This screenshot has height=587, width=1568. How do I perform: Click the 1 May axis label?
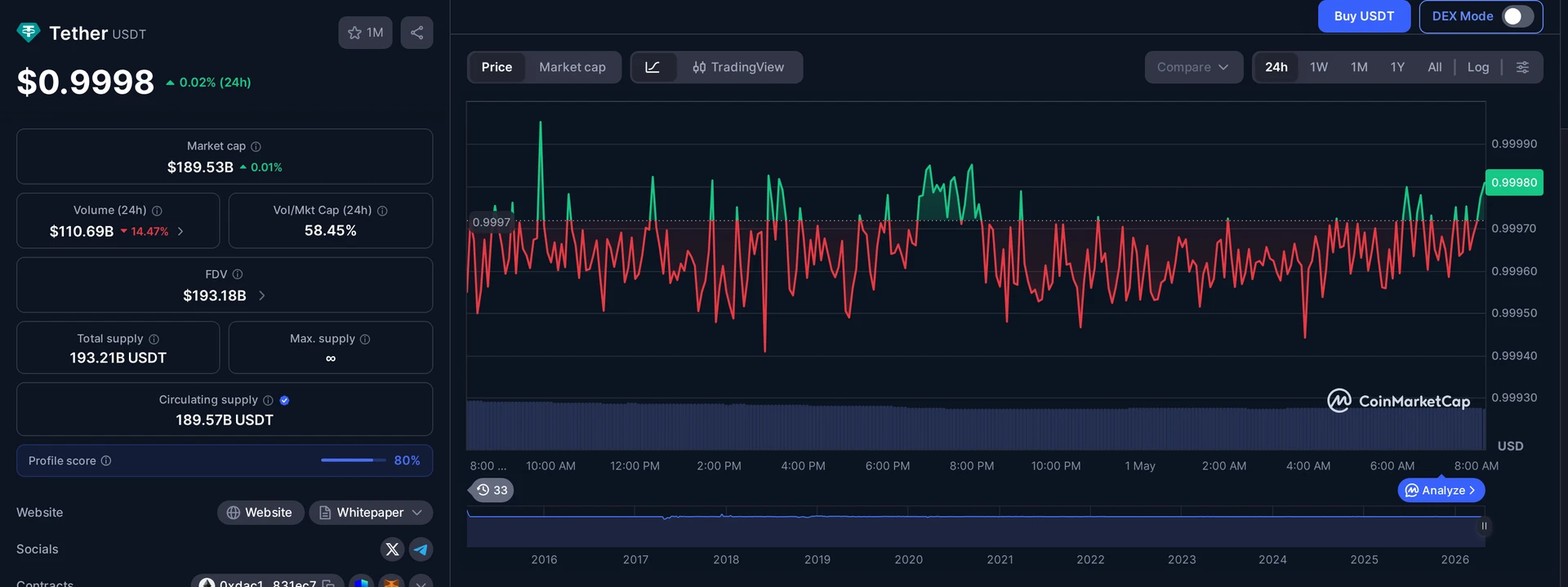click(x=1140, y=466)
